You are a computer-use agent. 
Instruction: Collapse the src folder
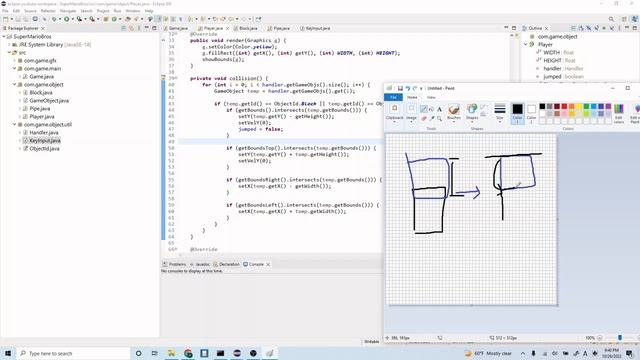[x=9, y=53]
